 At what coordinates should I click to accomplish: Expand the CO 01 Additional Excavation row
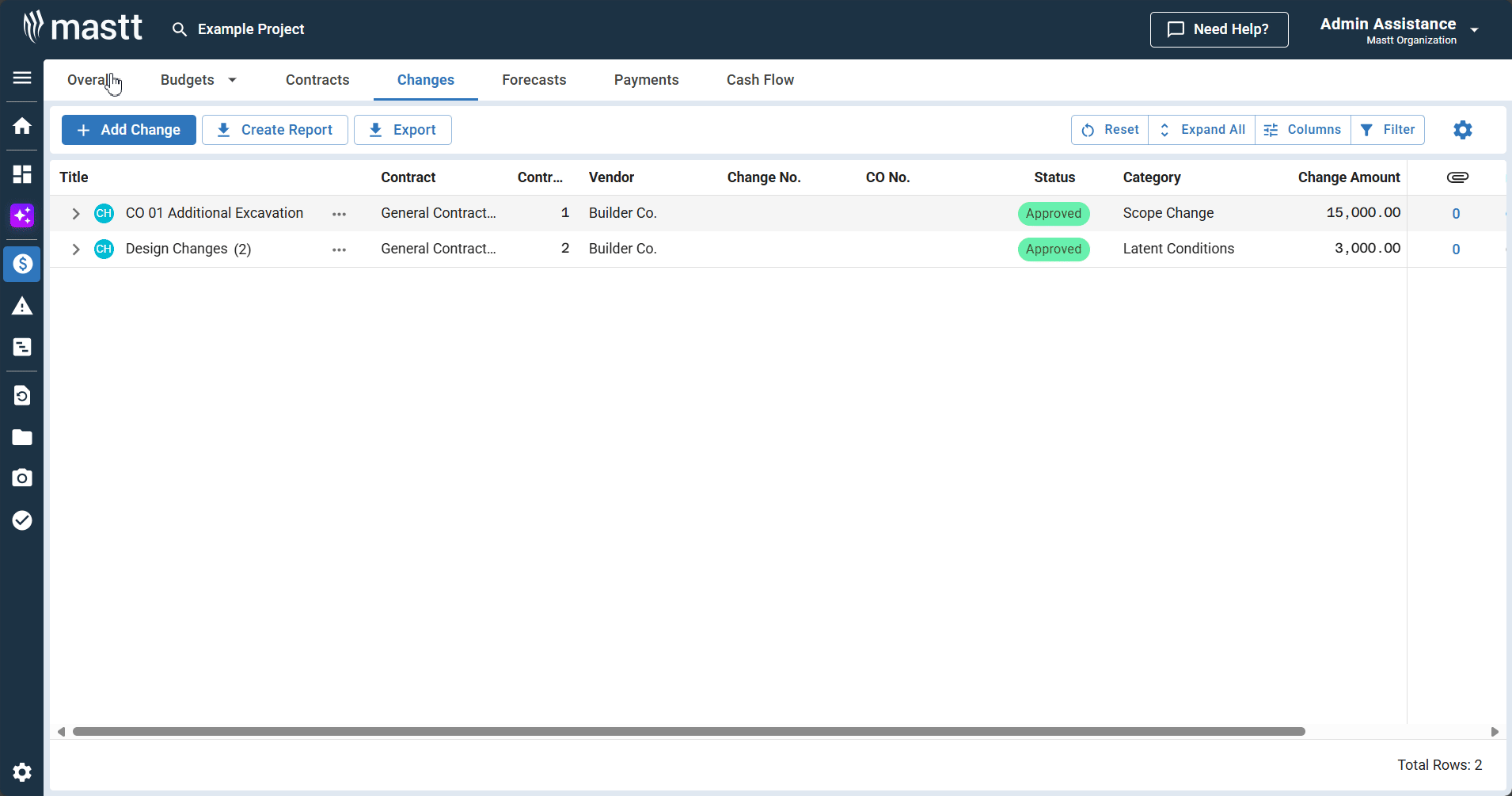point(76,214)
